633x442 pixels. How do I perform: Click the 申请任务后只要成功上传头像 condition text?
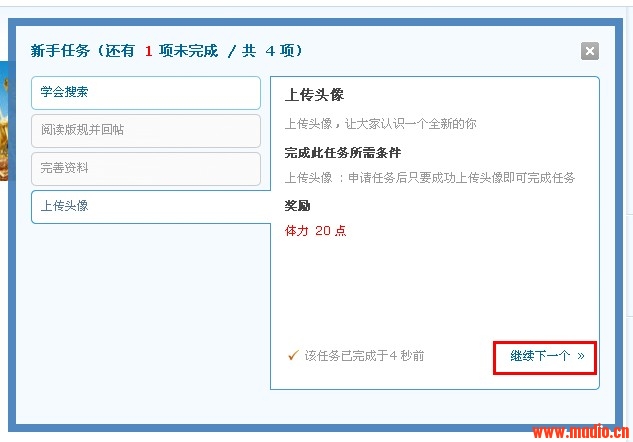pyautogui.click(x=430, y=178)
